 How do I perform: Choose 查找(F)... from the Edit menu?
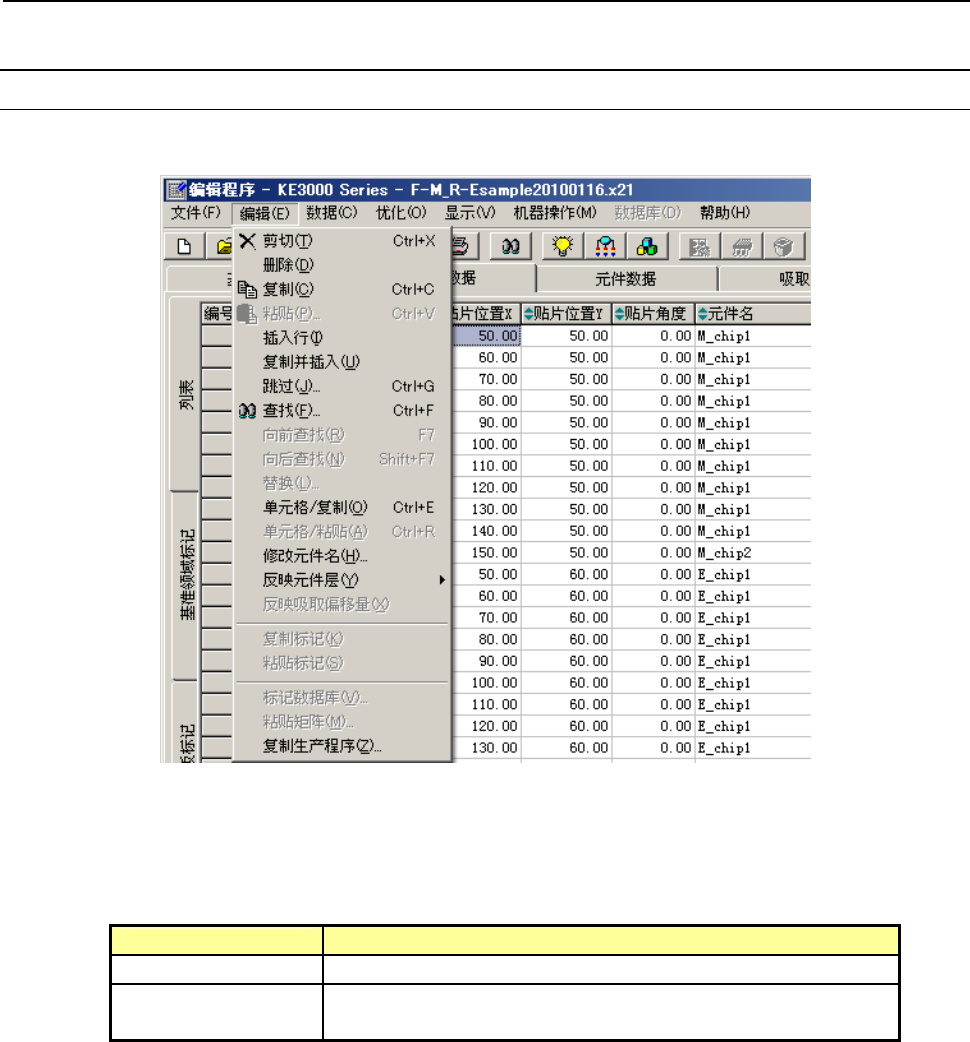(343, 411)
